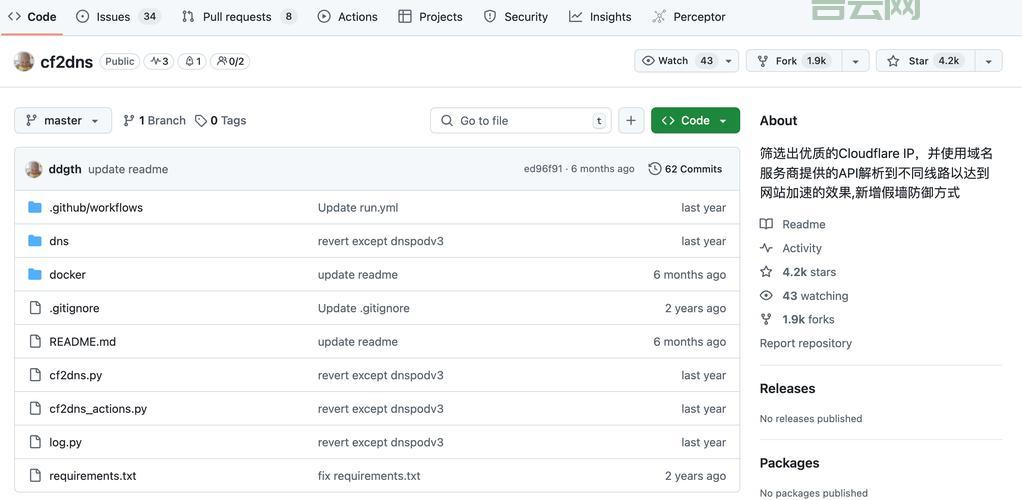View the 1 Branch list
This screenshot has height=500, width=1022.
154,120
